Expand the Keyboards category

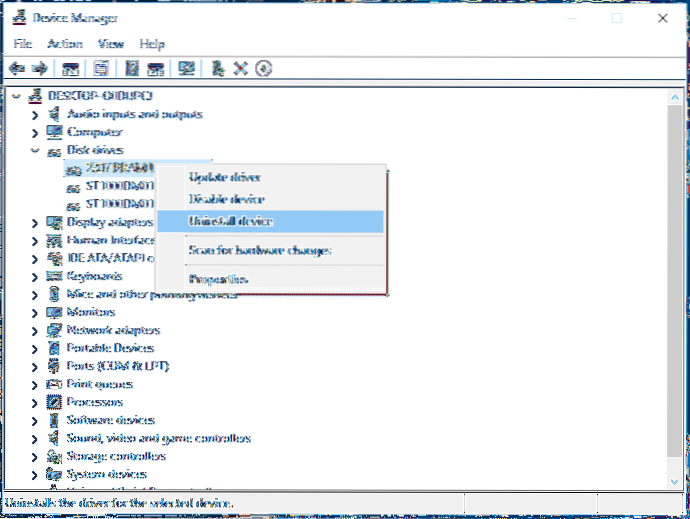35,277
